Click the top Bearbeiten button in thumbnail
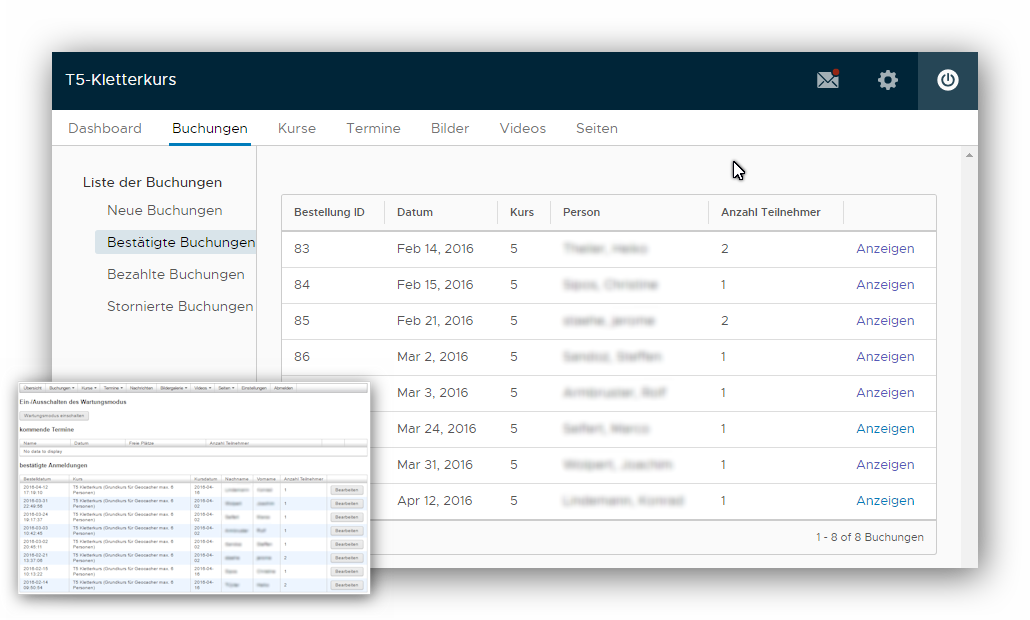The height and width of the screenshot is (620, 1030). click(x=346, y=490)
